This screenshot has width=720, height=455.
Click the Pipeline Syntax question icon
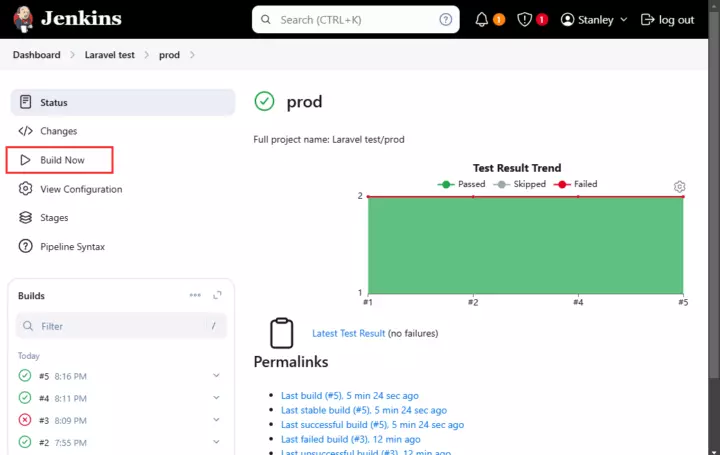(26, 246)
